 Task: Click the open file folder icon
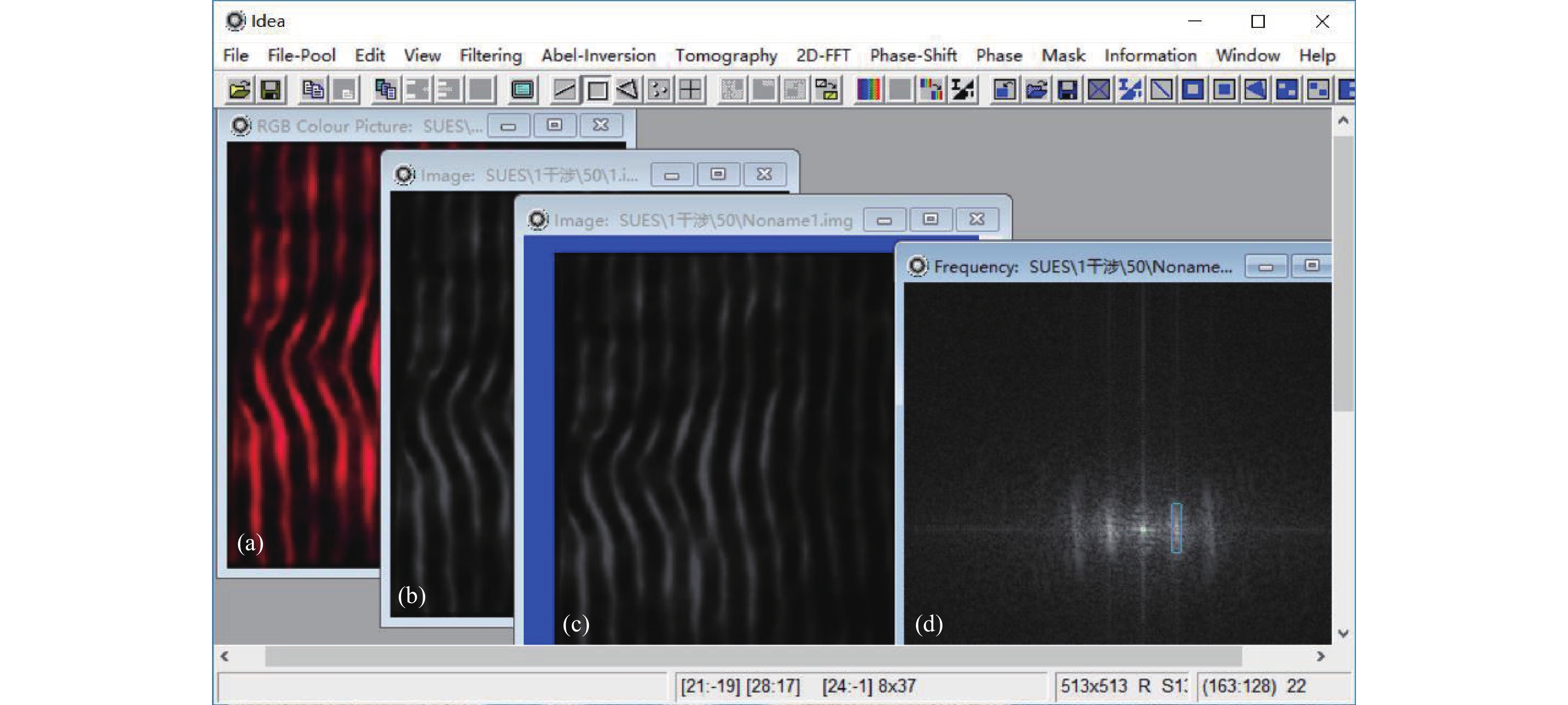click(239, 90)
